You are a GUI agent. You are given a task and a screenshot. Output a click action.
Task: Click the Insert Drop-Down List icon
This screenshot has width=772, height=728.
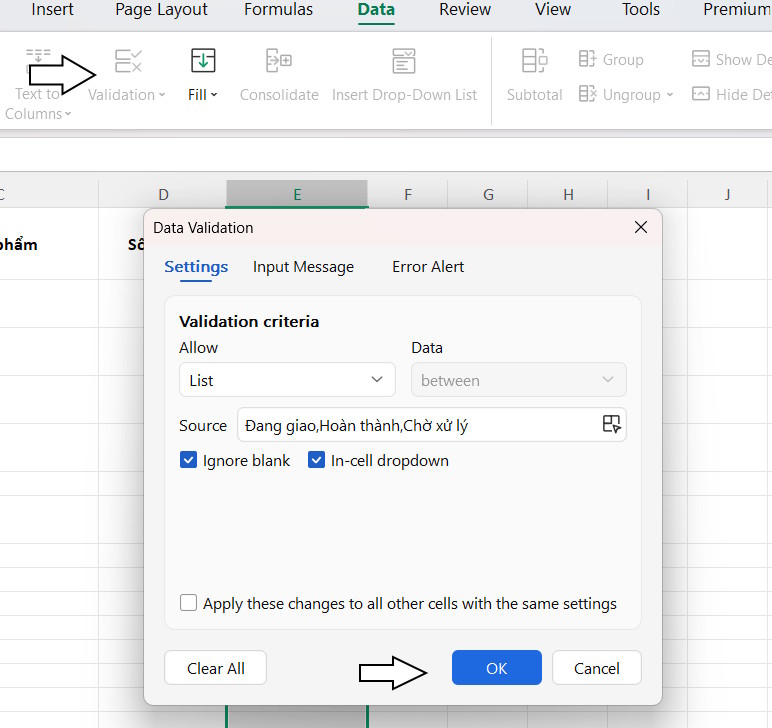(x=404, y=61)
